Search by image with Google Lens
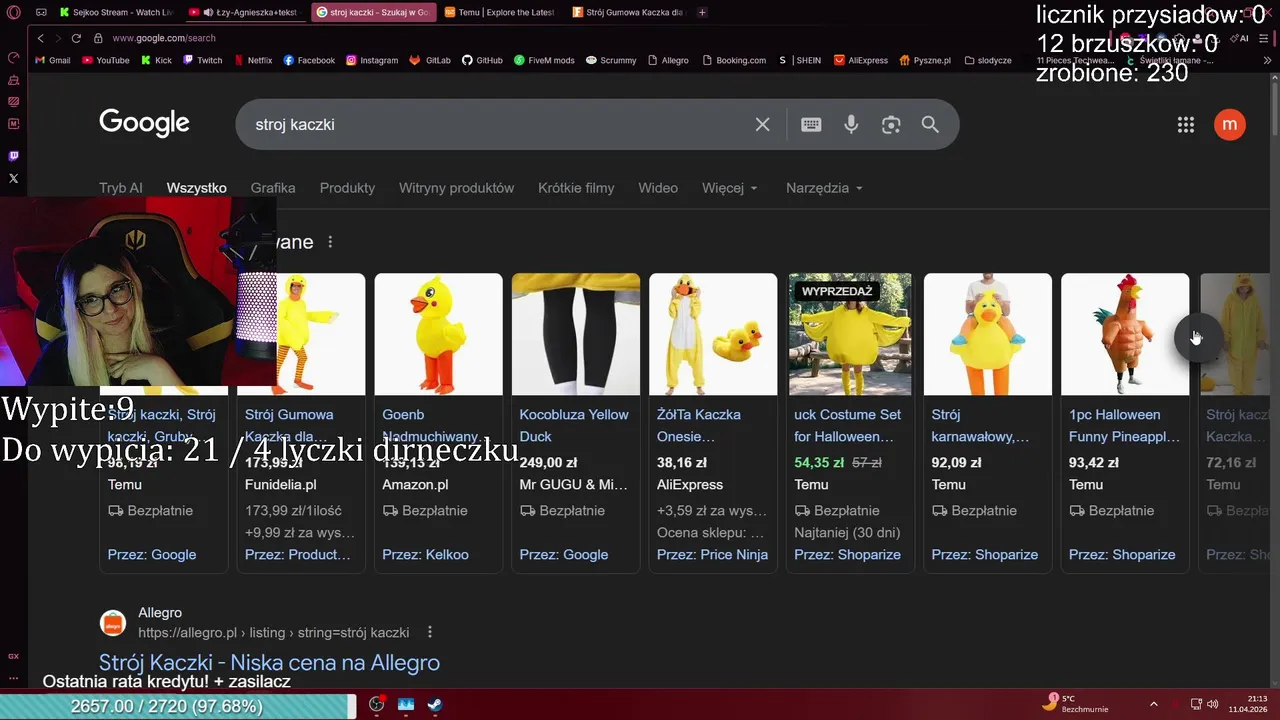The width and height of the screenshot is (1280, 720). tap(891, 124)
